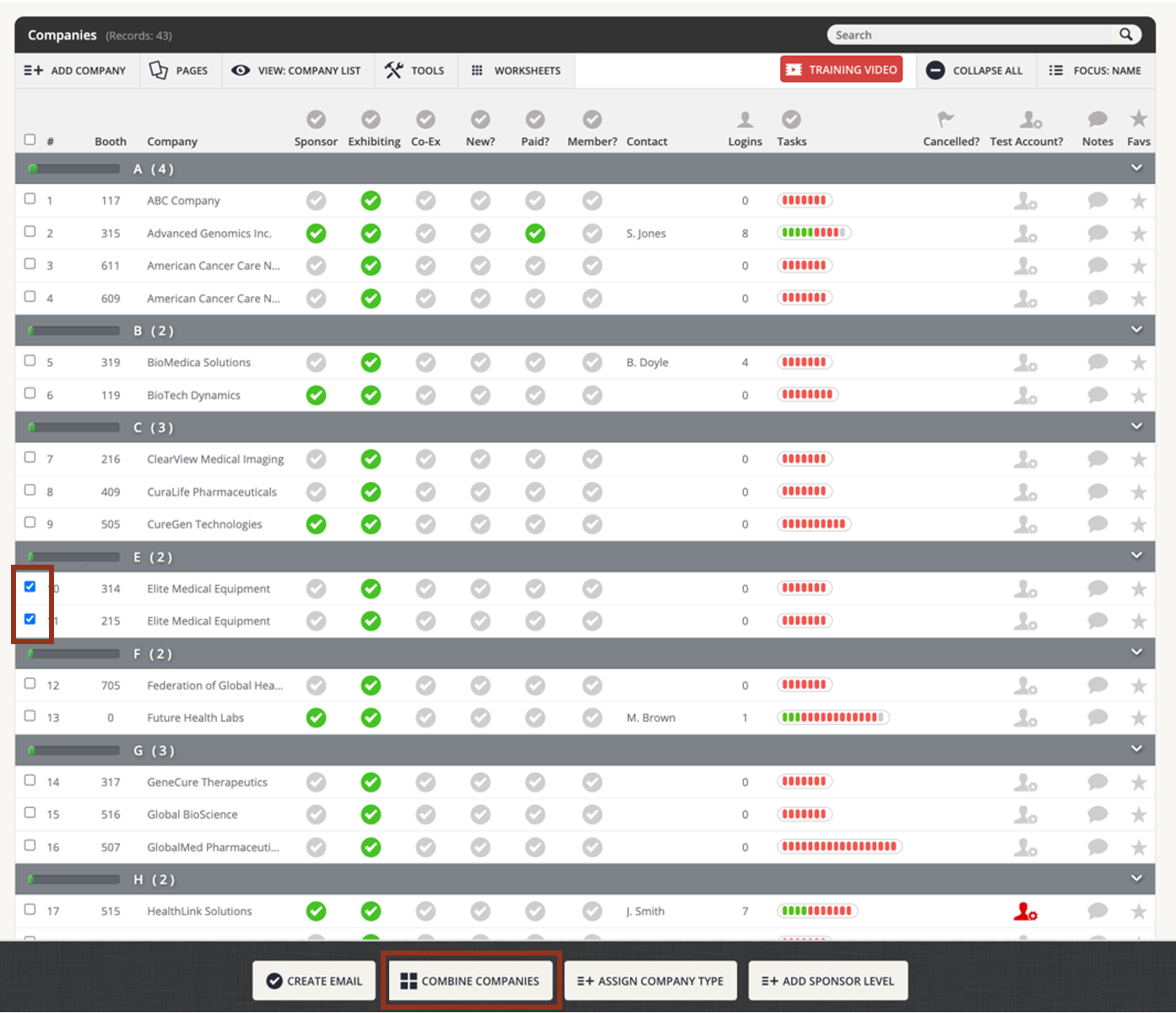Open the Tools menu
Image resolution: width=1176 pixels, height=1013 pixels.
pos(415,71)
